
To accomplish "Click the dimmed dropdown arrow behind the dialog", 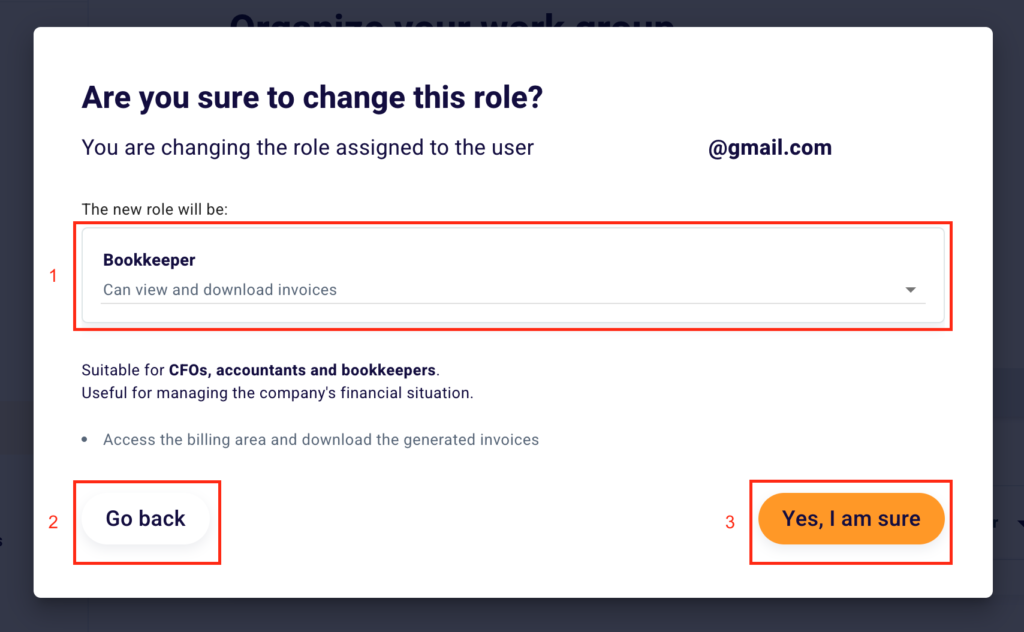I will [x=1019, y=523].
